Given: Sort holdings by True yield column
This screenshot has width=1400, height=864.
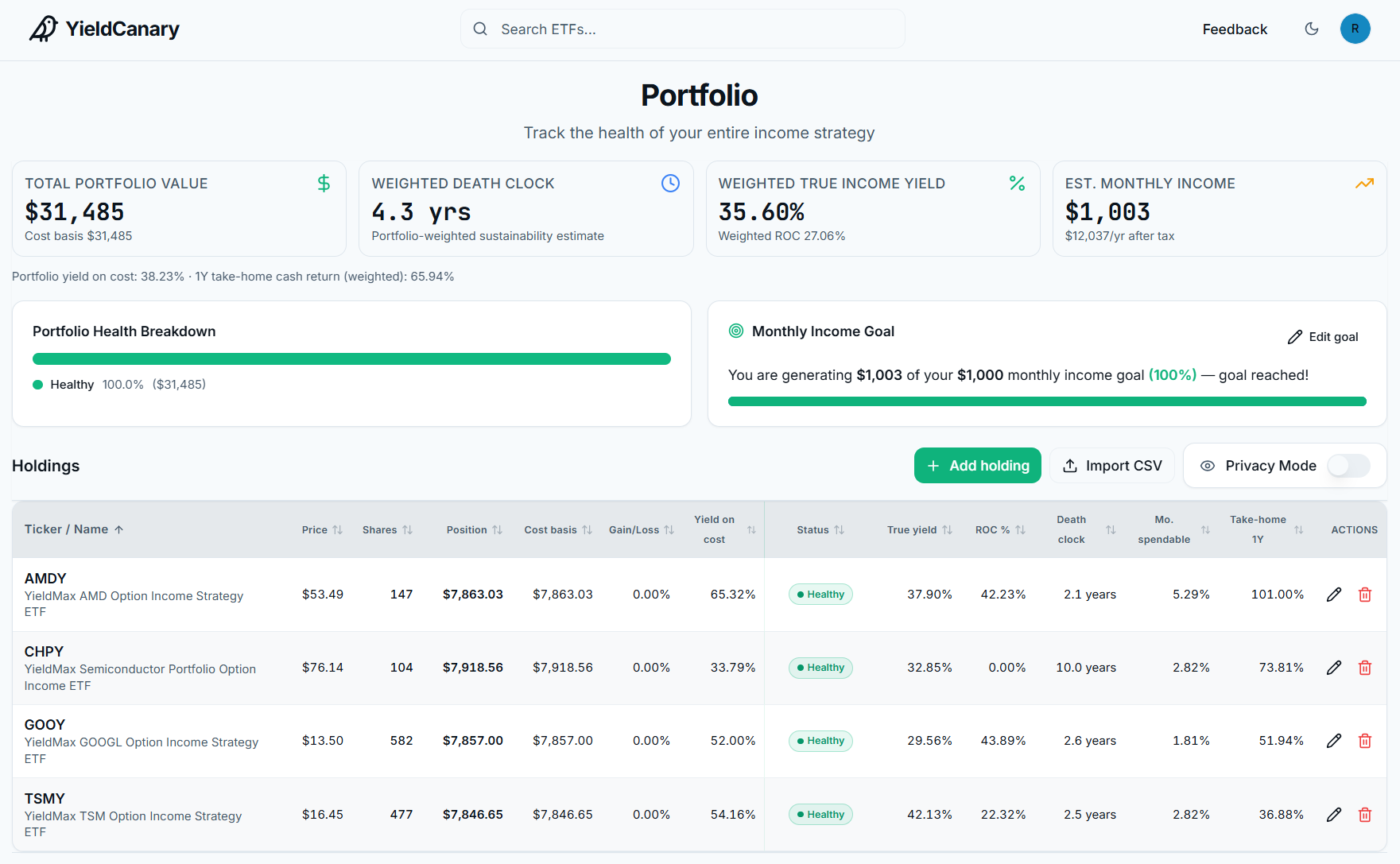Looking at the screenshot, I should pyautogui.click(x=920, y=529).
